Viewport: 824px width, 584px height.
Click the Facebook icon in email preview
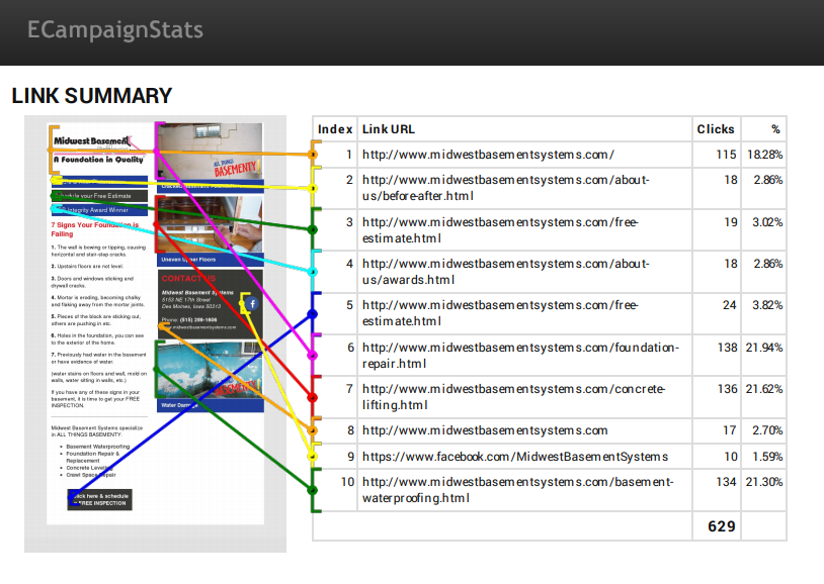click(253, 303)
